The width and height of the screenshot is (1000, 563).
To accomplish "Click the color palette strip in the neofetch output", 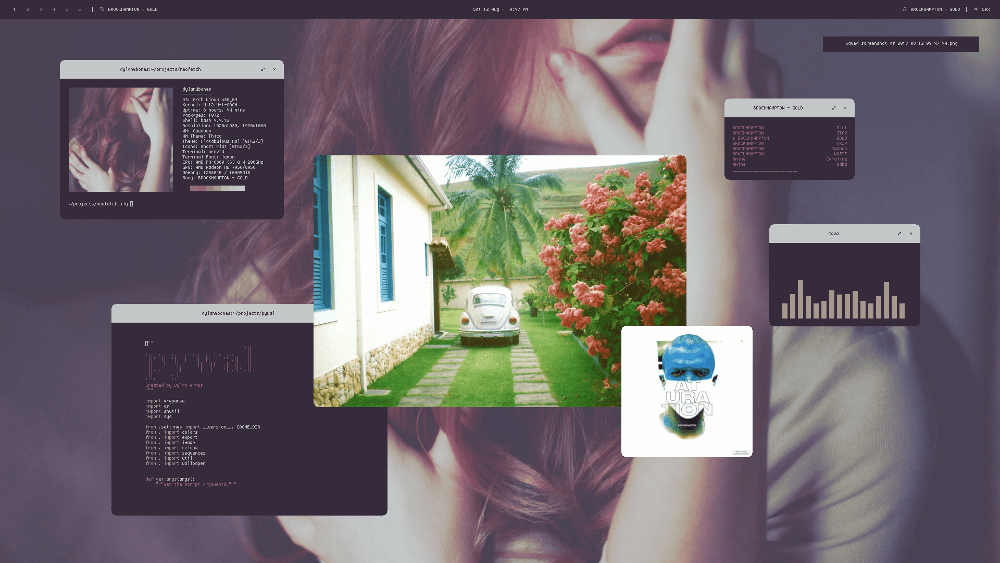I will [x=217, y=188].
